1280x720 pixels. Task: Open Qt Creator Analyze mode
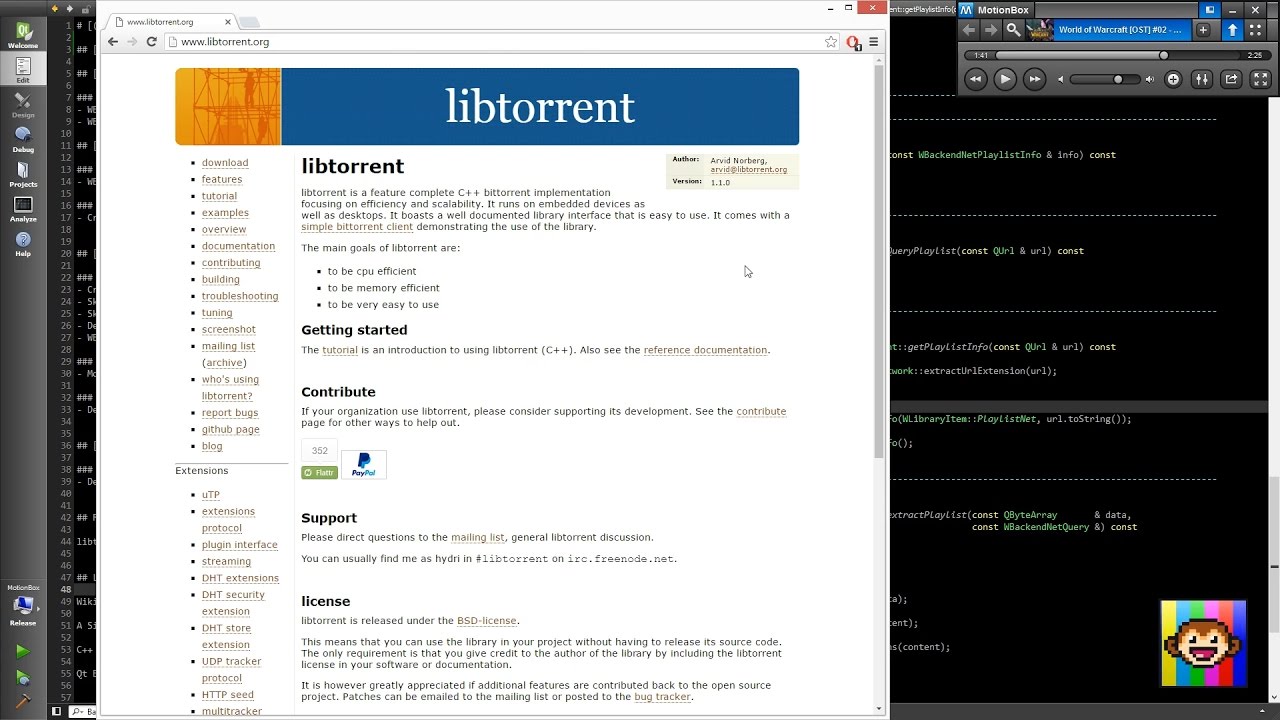point(23,209)
